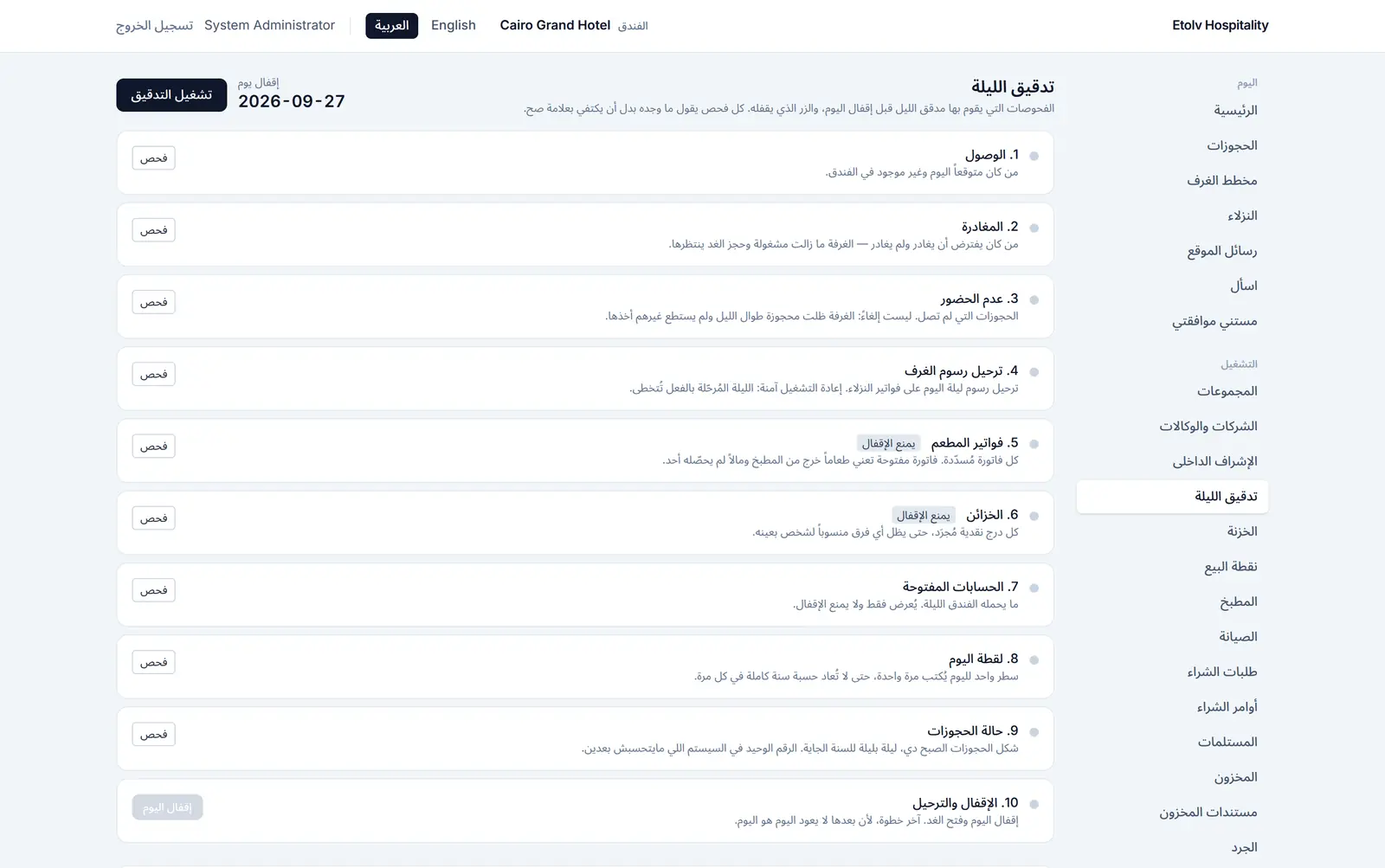
Task: Select العربية language option
Action: coord(391,25)
